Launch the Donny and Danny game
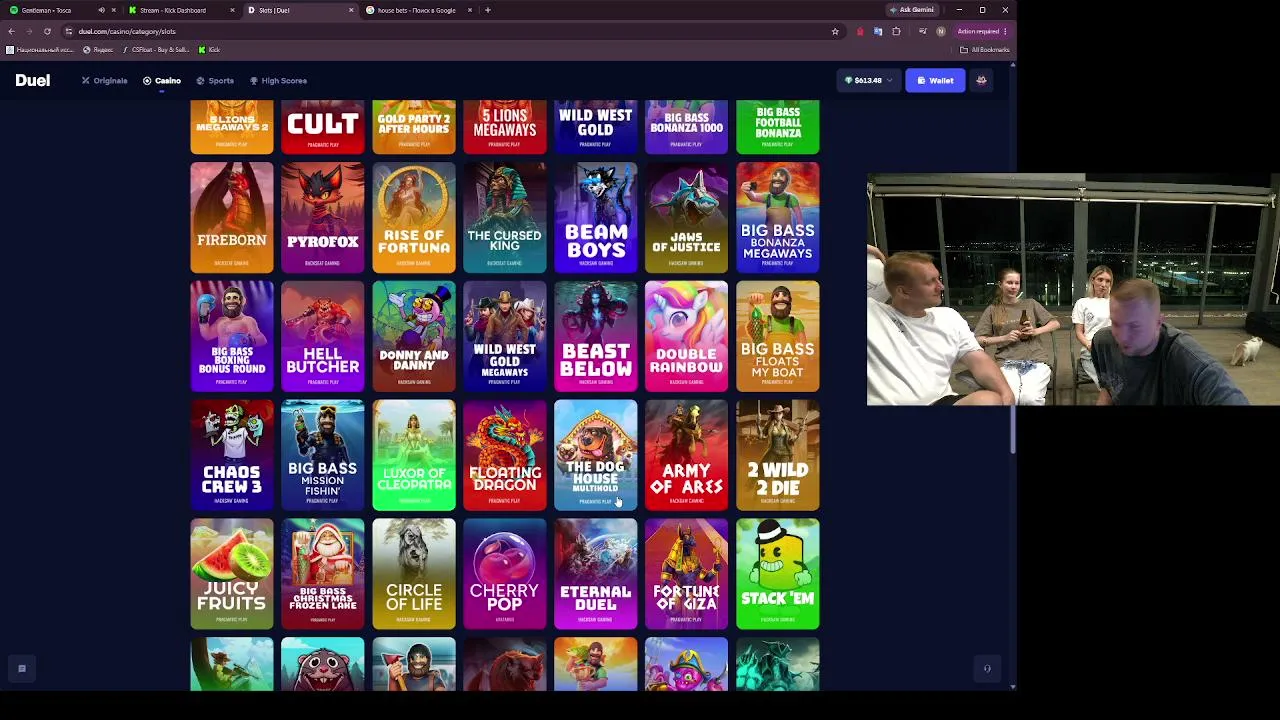Screen dimensions: 1280x720 click(x=414, y=336)
